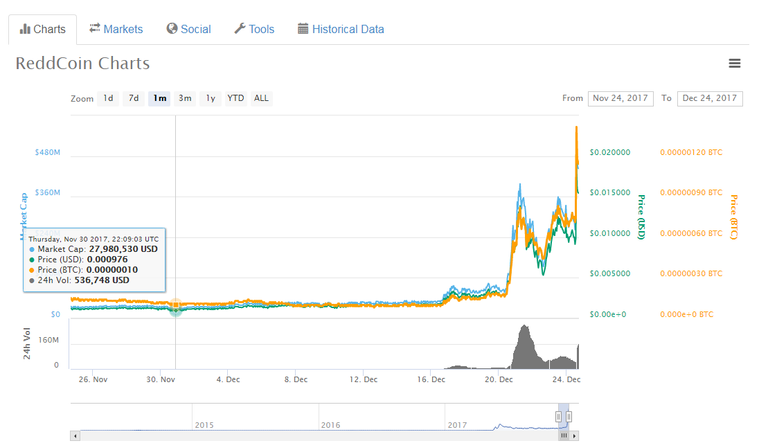Open the chart hamburger context menu

pos(734,63)
